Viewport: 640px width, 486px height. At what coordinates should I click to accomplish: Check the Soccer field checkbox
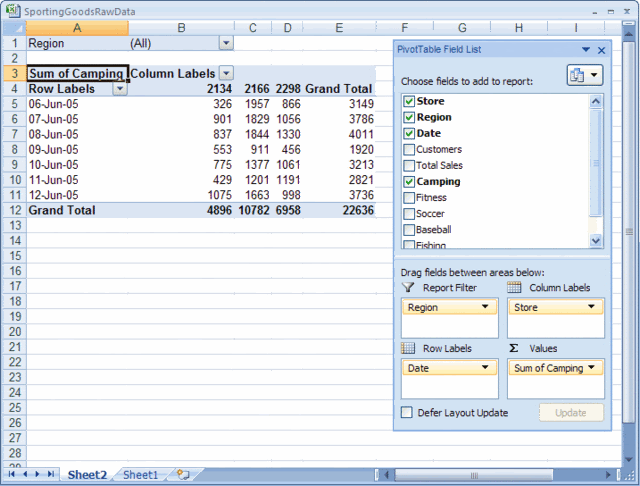tap(409, 214)
